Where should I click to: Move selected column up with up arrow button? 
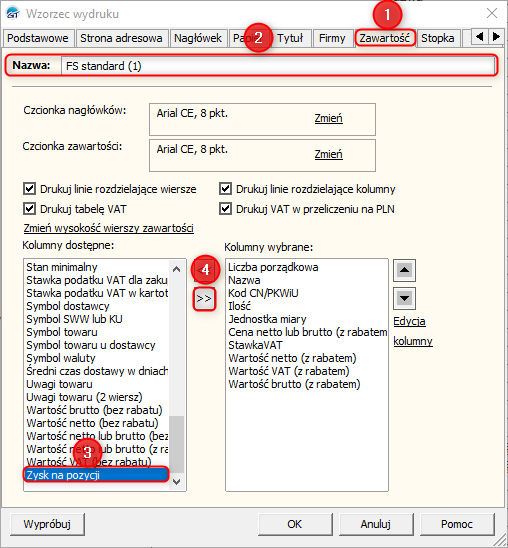coord(404,270)
